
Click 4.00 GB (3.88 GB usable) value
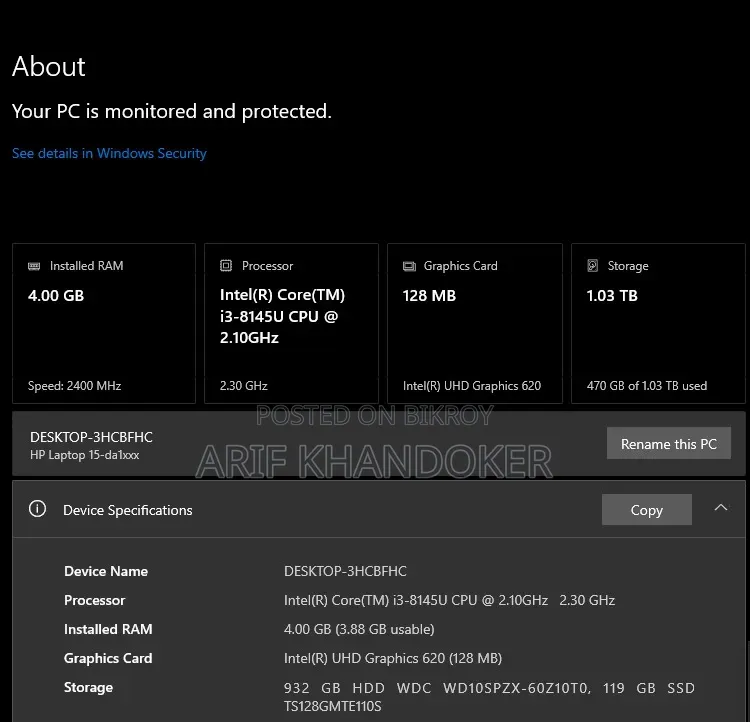pyautogui.click(x=359, y=629)
